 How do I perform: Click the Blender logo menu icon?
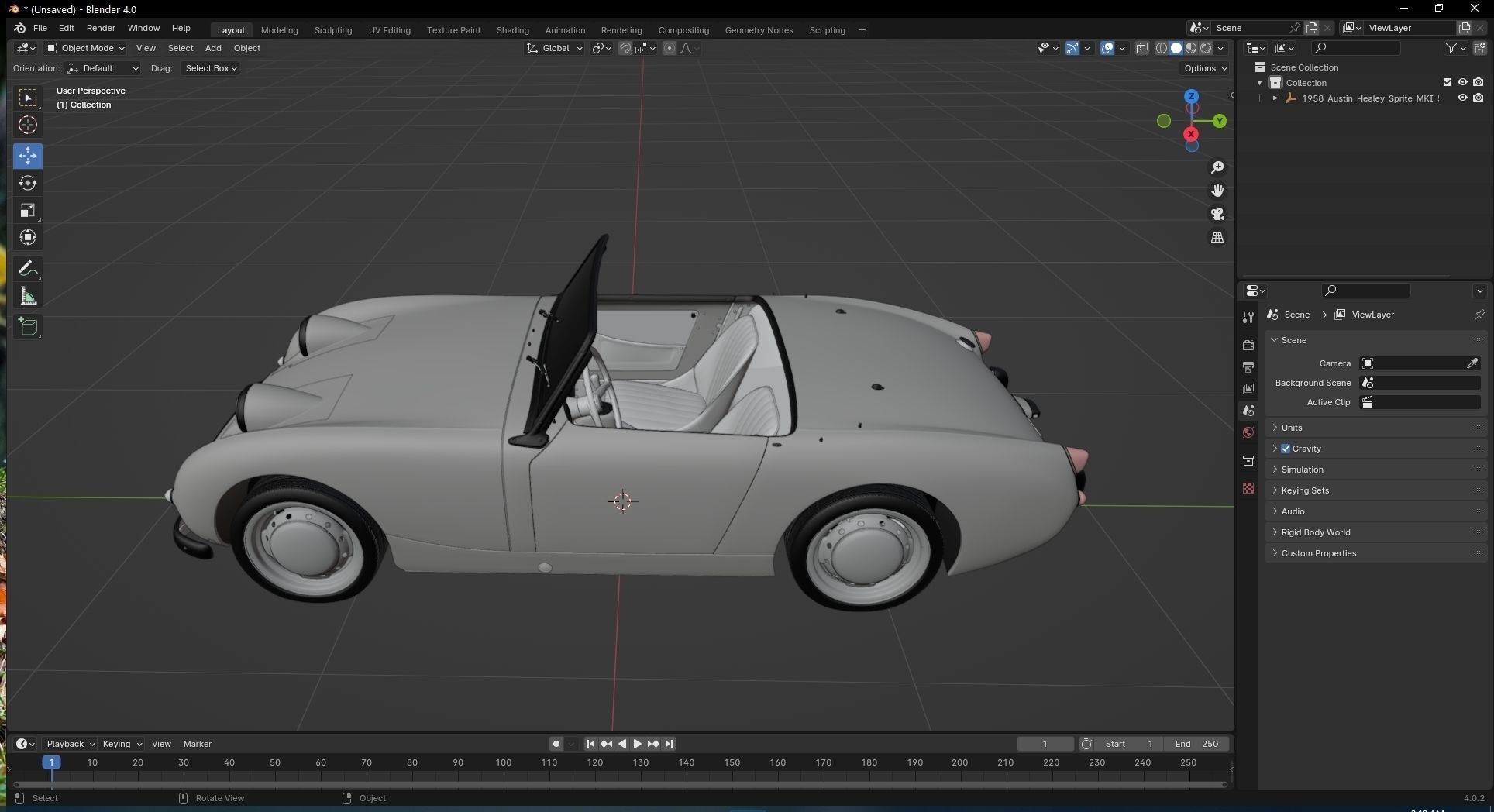click(19, 28)
